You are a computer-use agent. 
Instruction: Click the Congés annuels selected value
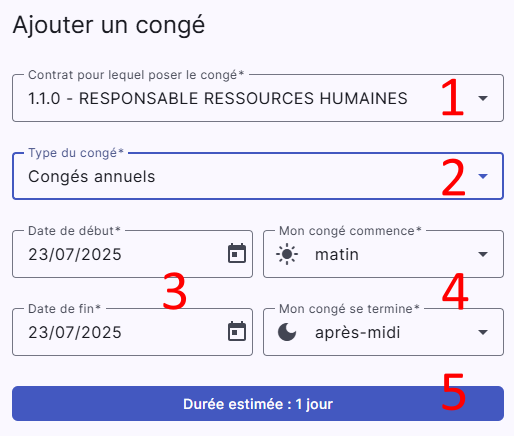pyautogui.click(x=92, y=176)
